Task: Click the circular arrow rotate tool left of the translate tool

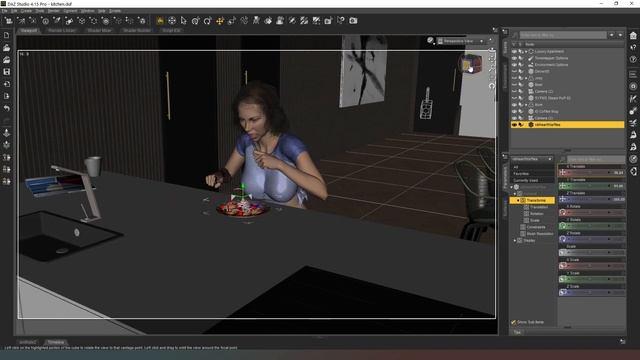Action: (x=208, y=20)
